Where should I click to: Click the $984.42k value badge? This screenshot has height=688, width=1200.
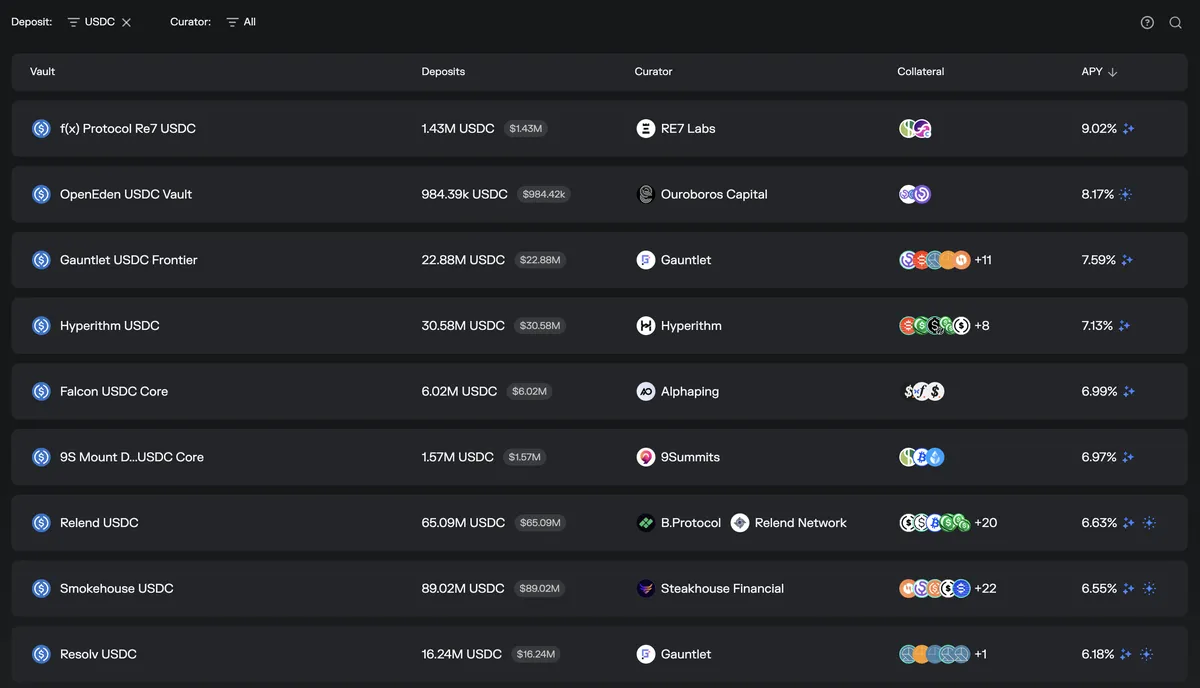click(545, 194)
